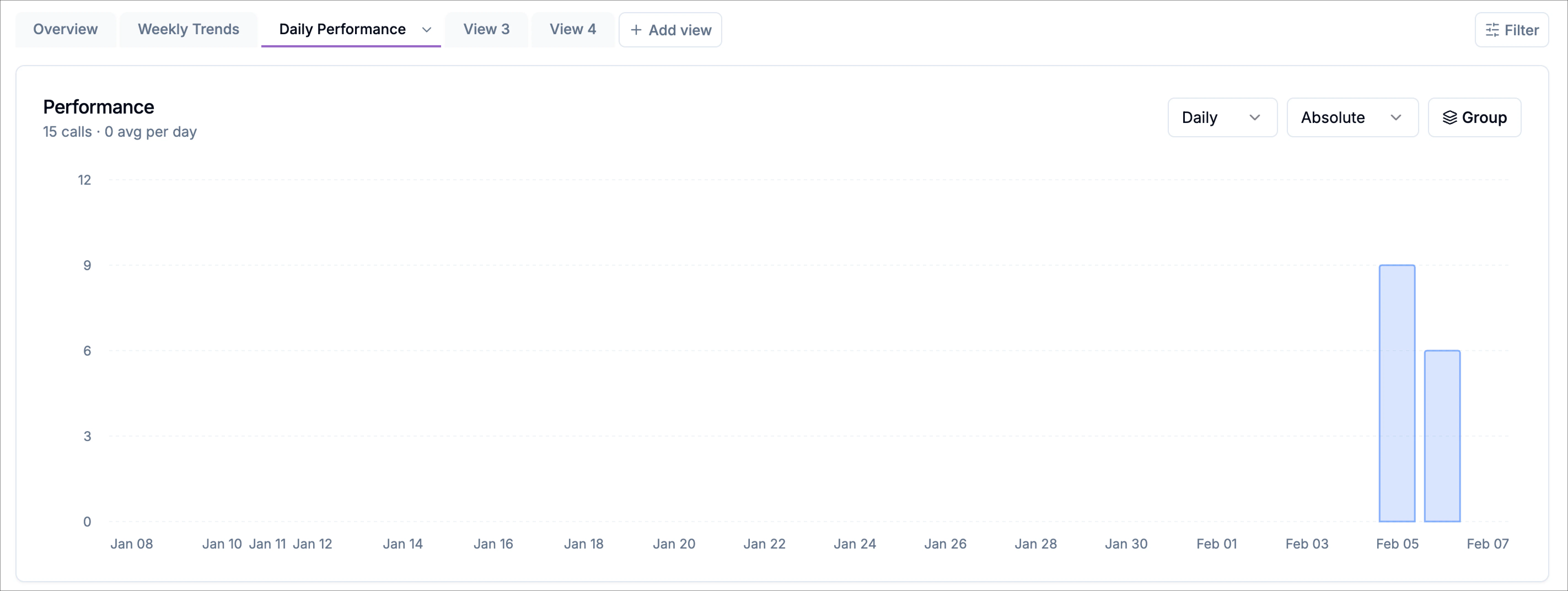Go to the View 4 tab
This screenshot has height=591, width=1568.
click(572, 29)
